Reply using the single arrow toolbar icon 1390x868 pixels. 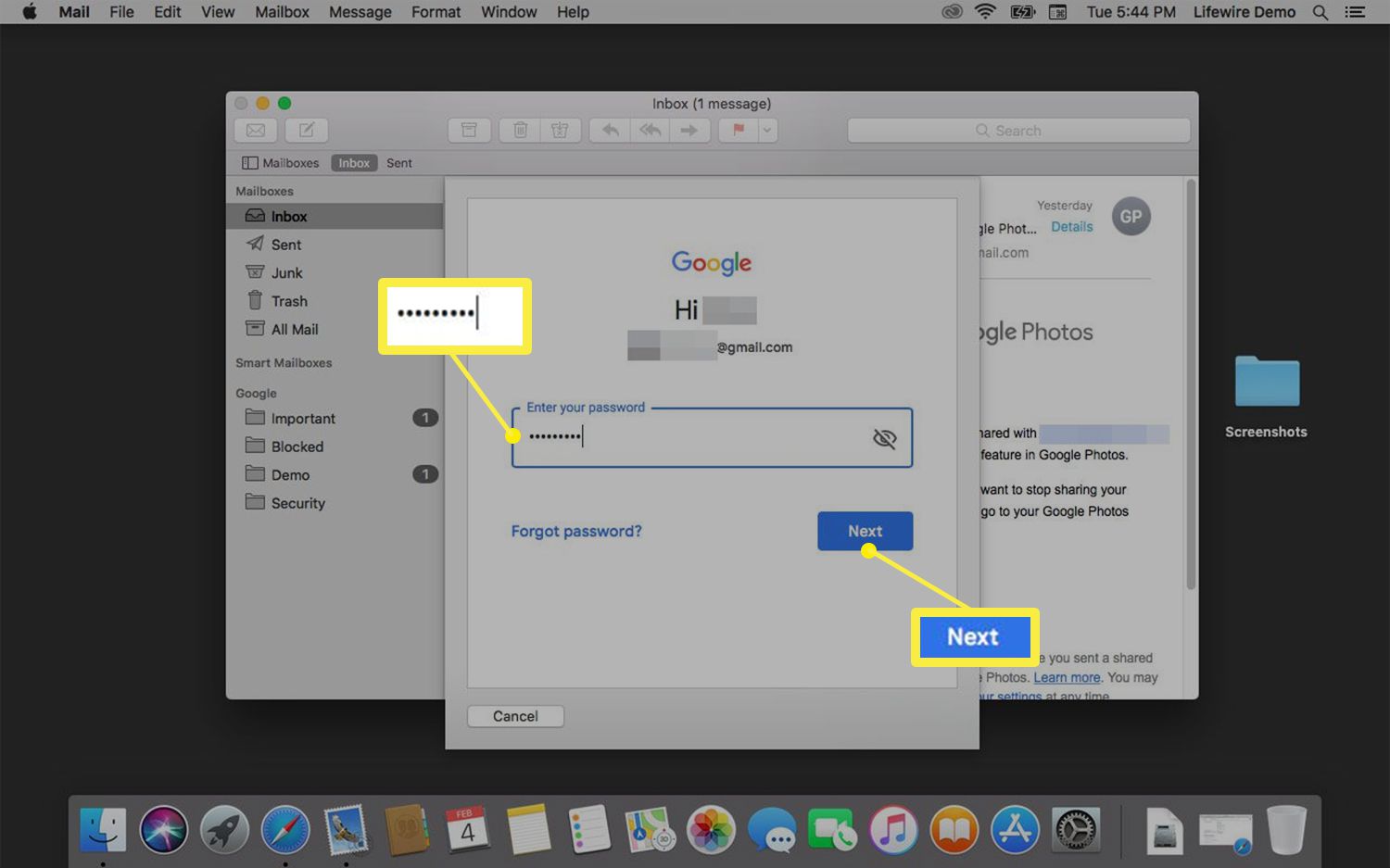(x=610, y=131)
